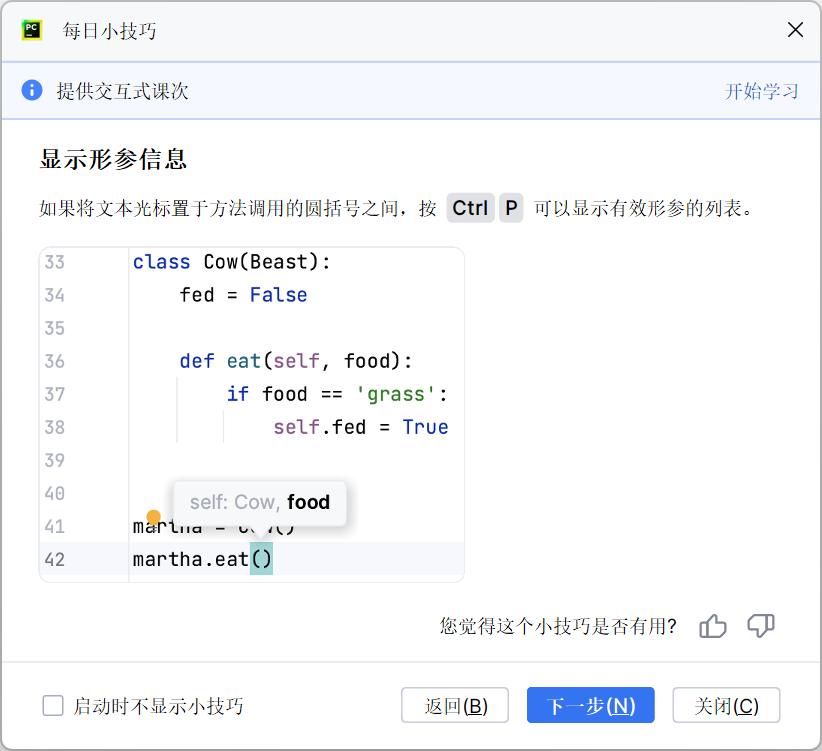Go to next tip with 下一步(N)
The image size is (822, 751).
click(590, 706)
